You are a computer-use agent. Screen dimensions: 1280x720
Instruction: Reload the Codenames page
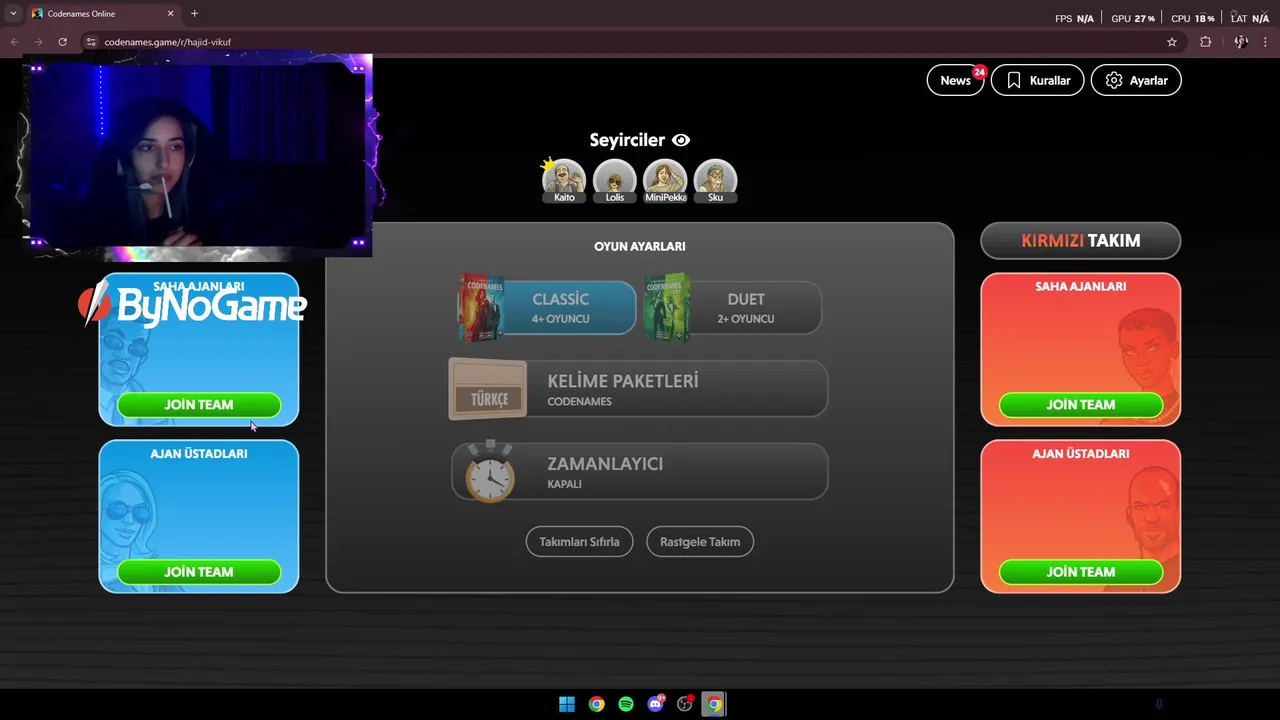[x=62, y=42]
